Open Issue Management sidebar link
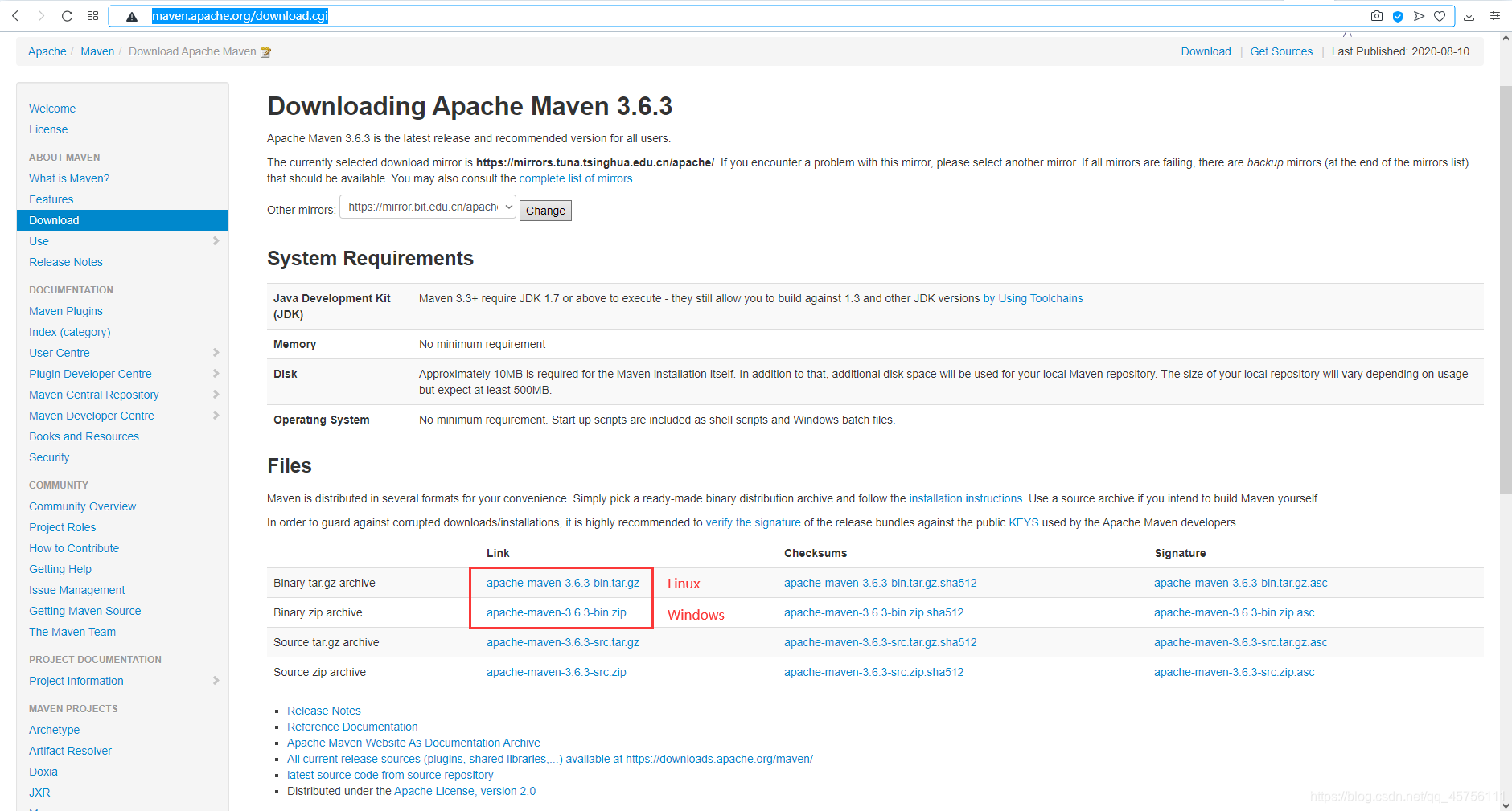 point(77,590)
